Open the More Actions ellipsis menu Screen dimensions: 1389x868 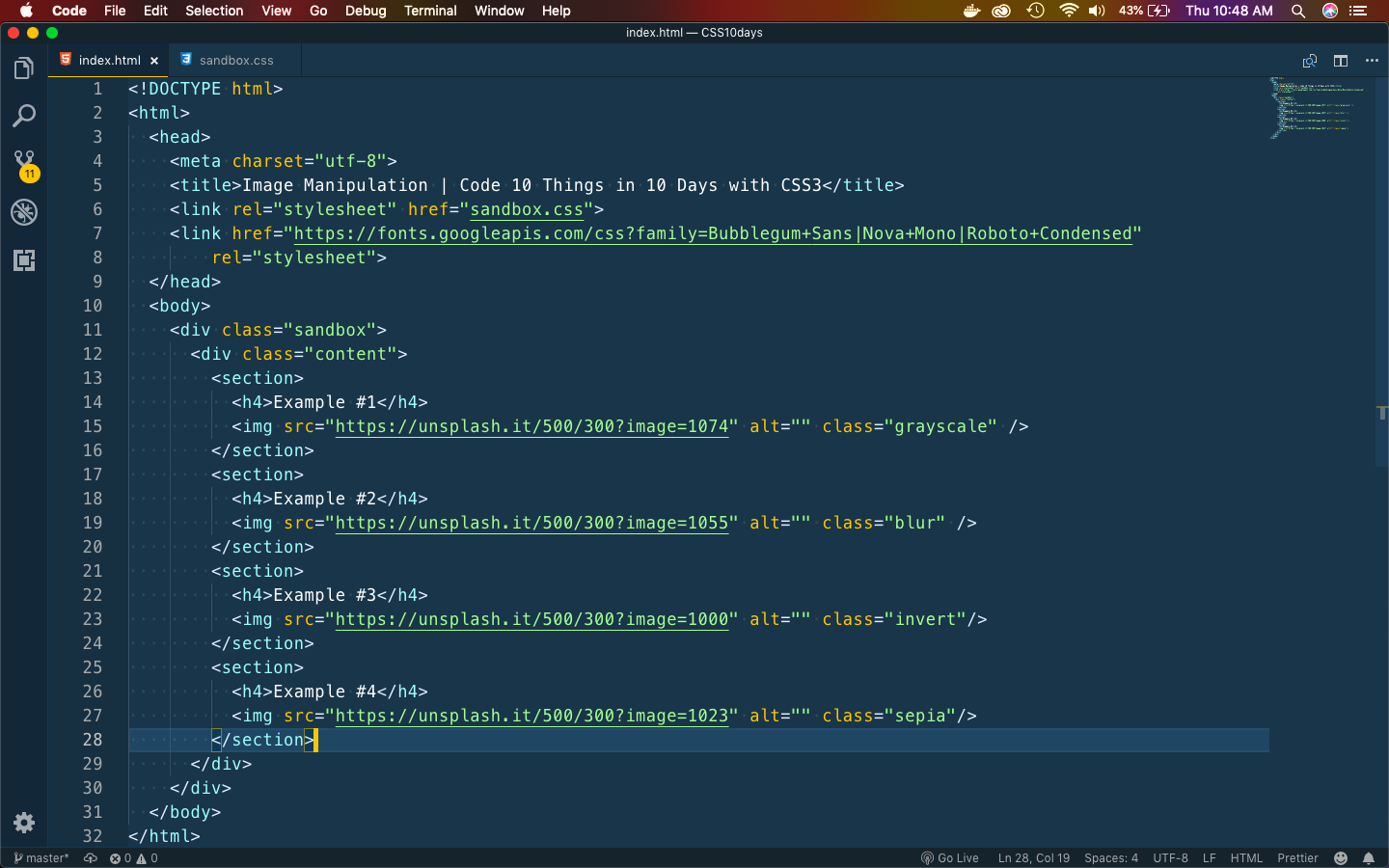pyautogui.click(x=1372, y=61)
